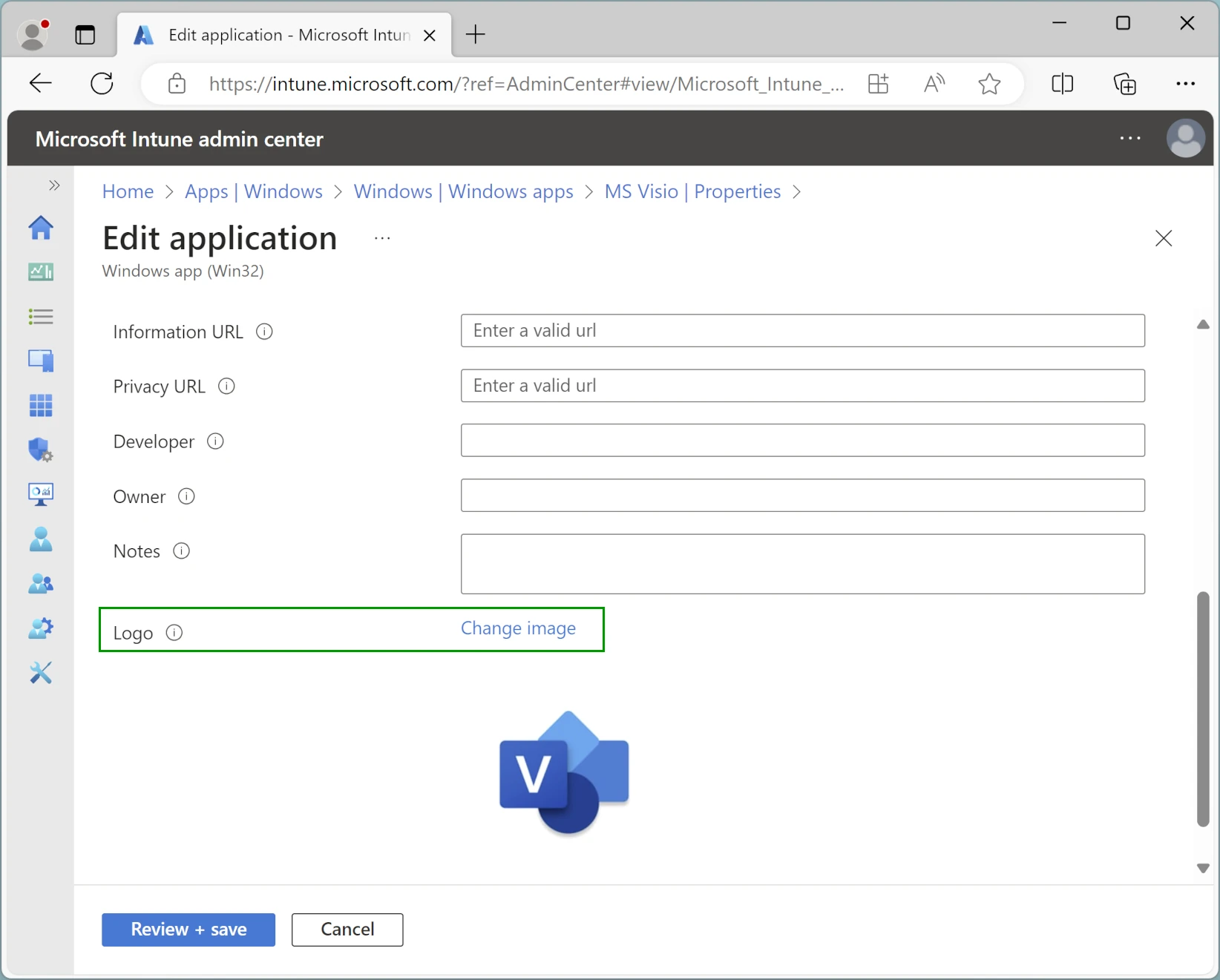Click the Cancel button
Screen dimensions: 1220x980
(347, 930)
